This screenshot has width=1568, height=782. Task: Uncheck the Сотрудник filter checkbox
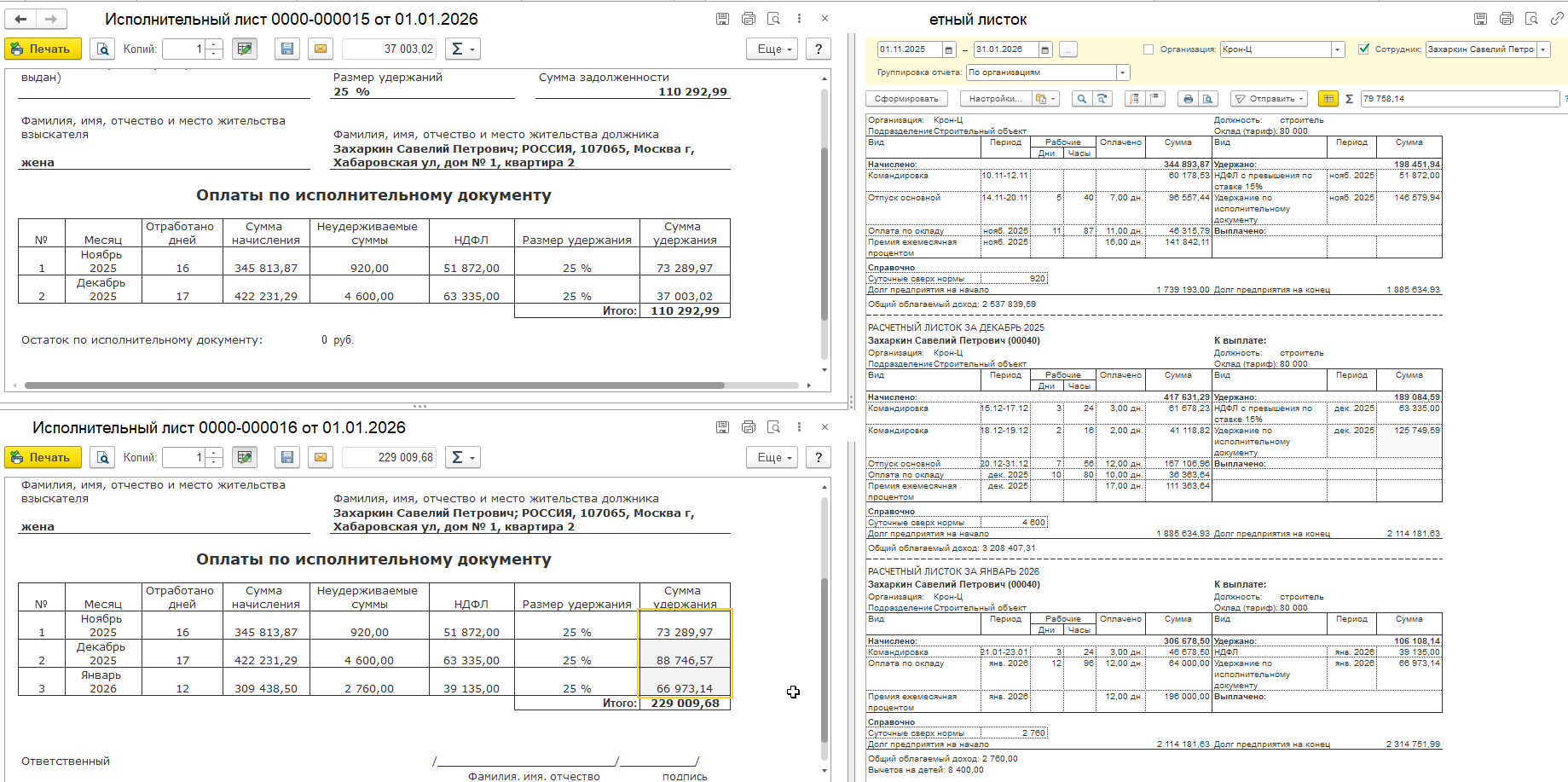point(1363,49)
